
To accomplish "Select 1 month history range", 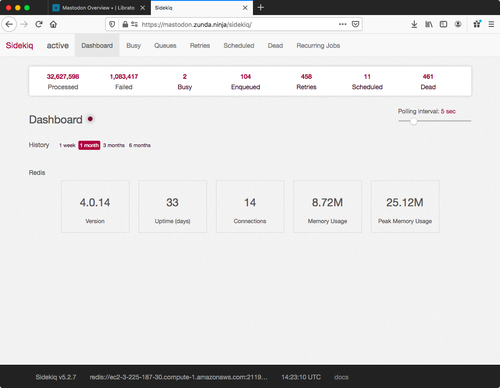I will 89,145.
